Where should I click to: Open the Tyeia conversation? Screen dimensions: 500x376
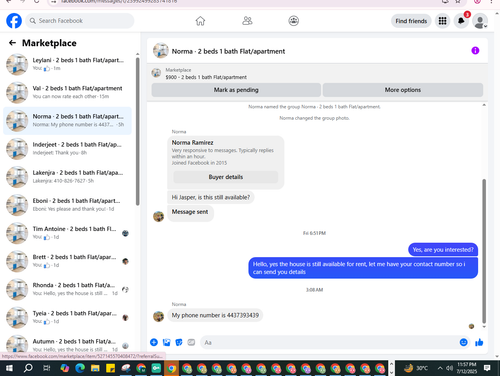click(x=68, y=318)
